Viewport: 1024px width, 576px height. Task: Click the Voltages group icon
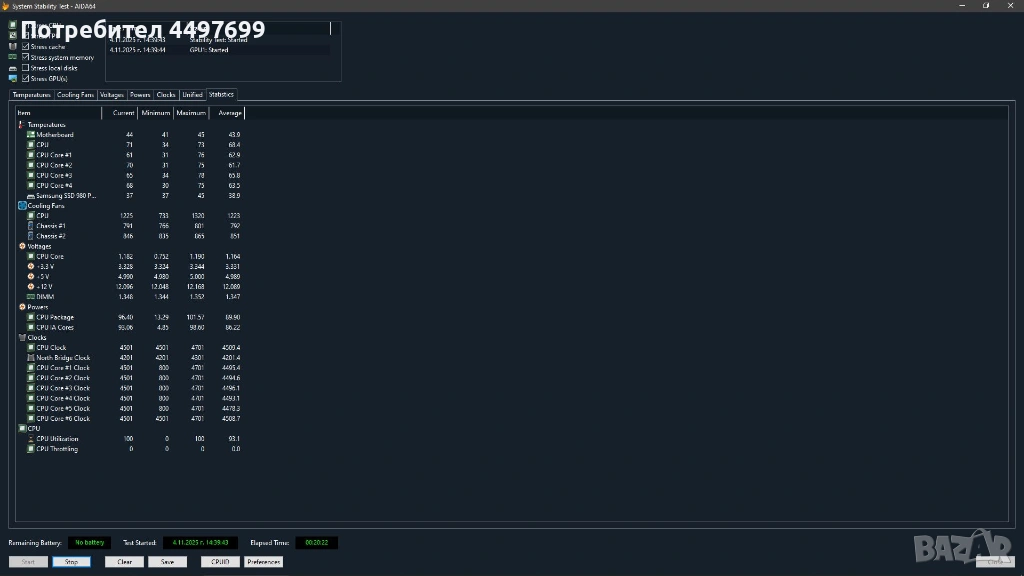point(22,246)
